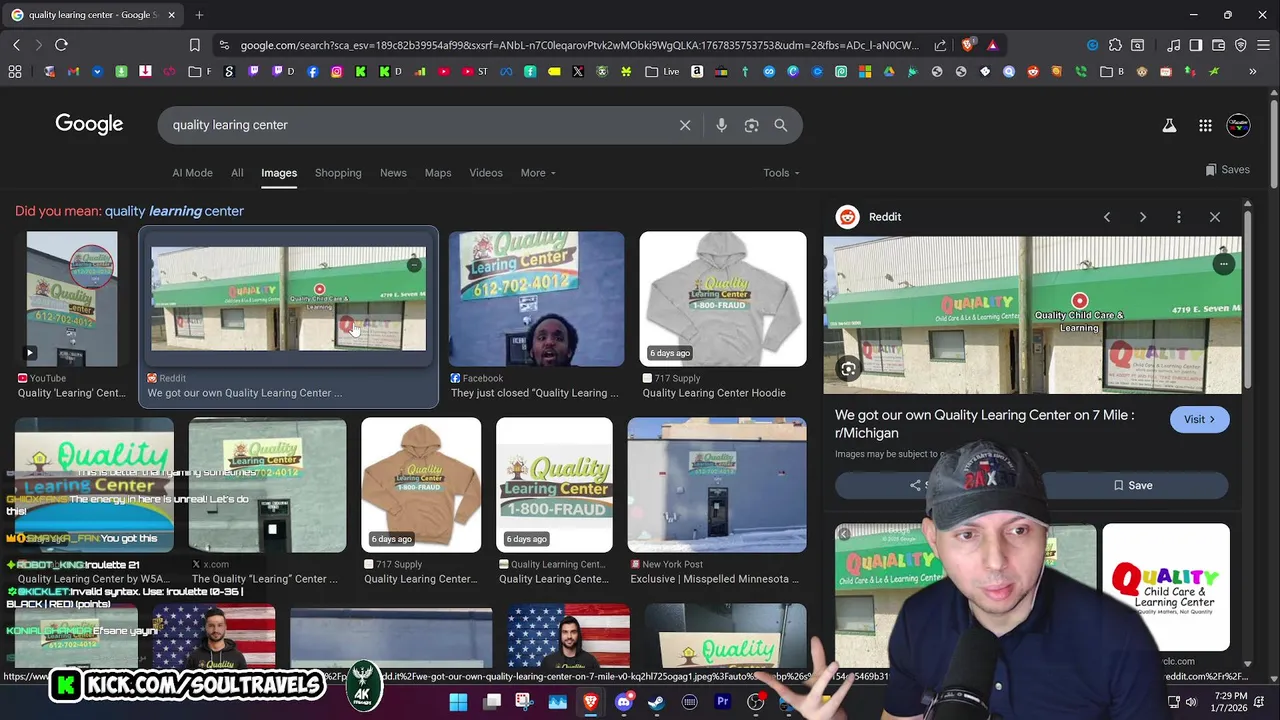Open search by image camera icon
The height and width of the screenshot is (720, 1280).
tap(751, 125)
